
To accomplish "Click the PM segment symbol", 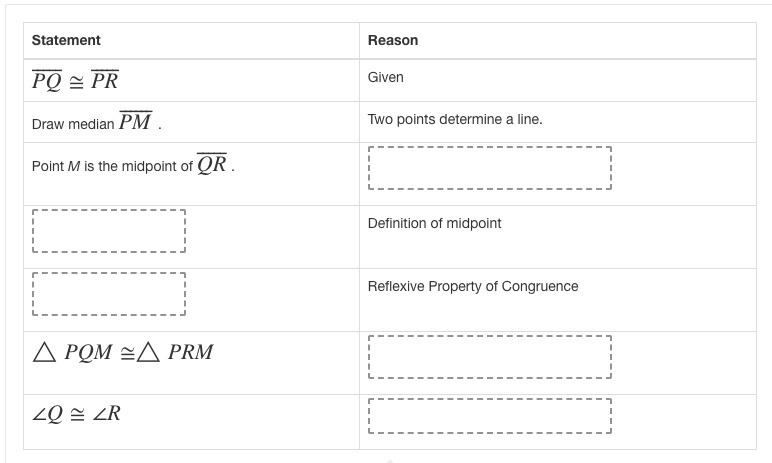I will coord(135,121).
